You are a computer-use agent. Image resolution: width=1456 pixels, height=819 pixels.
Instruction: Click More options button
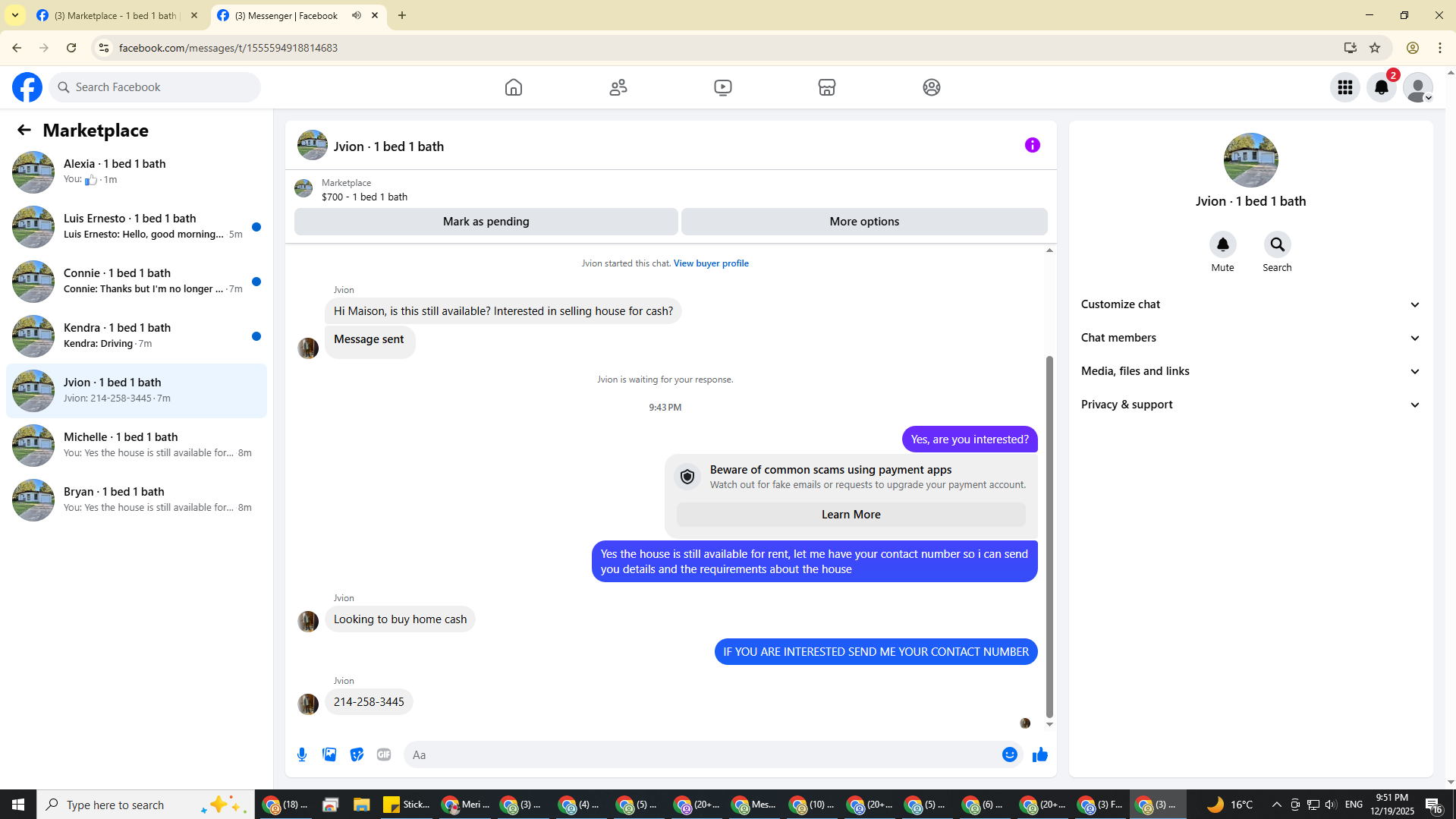(x=864, y=222)
